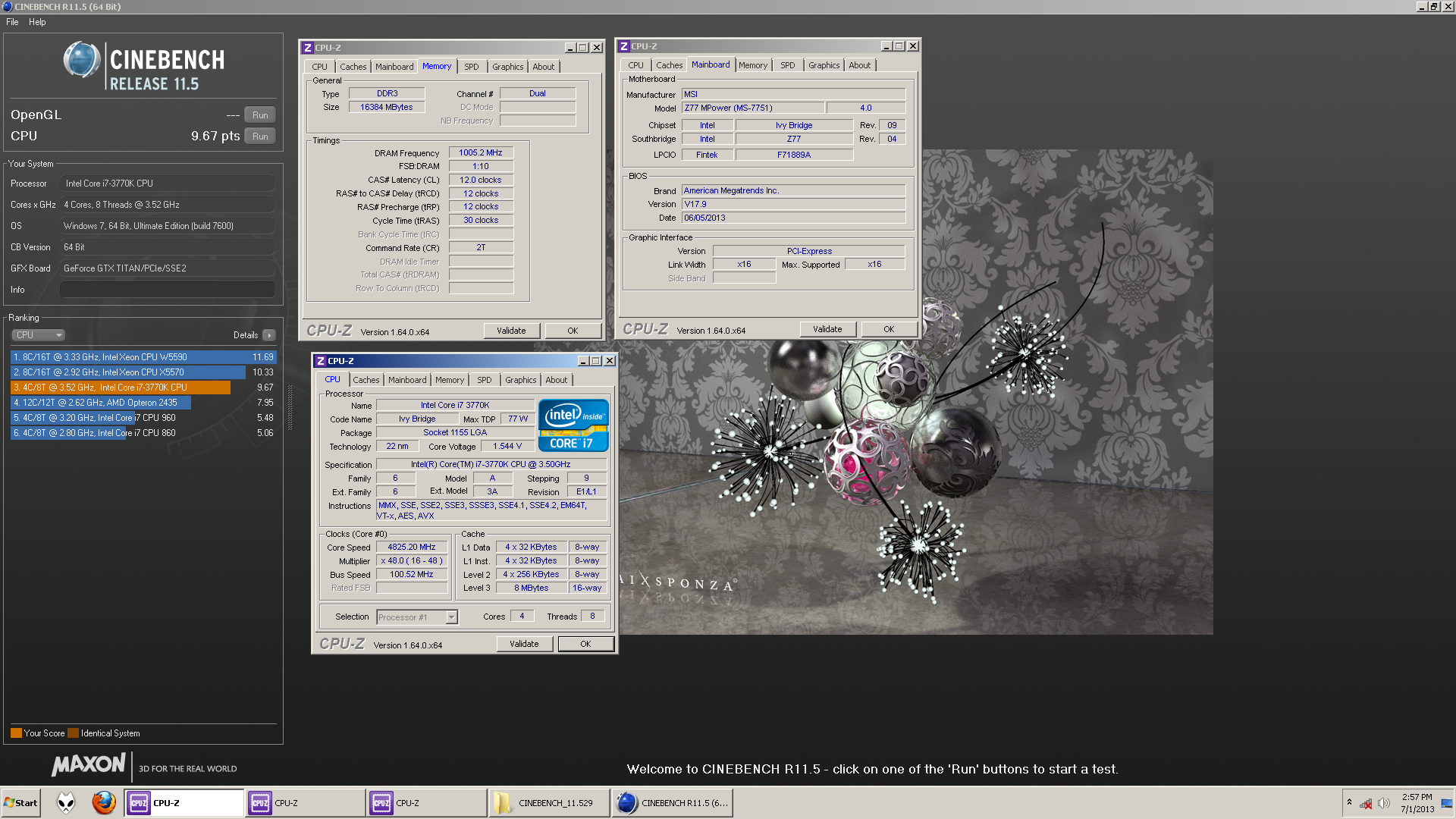Run the OpenGL benchmark test
This screenshot has width=1456, height=819.
[x=260, y=115]
